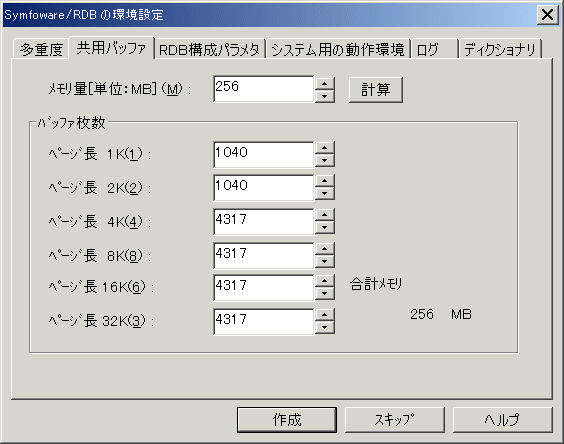Decrease memory size with down arrow
This screenshot has width=564, height=444.
tap(325, 96)
